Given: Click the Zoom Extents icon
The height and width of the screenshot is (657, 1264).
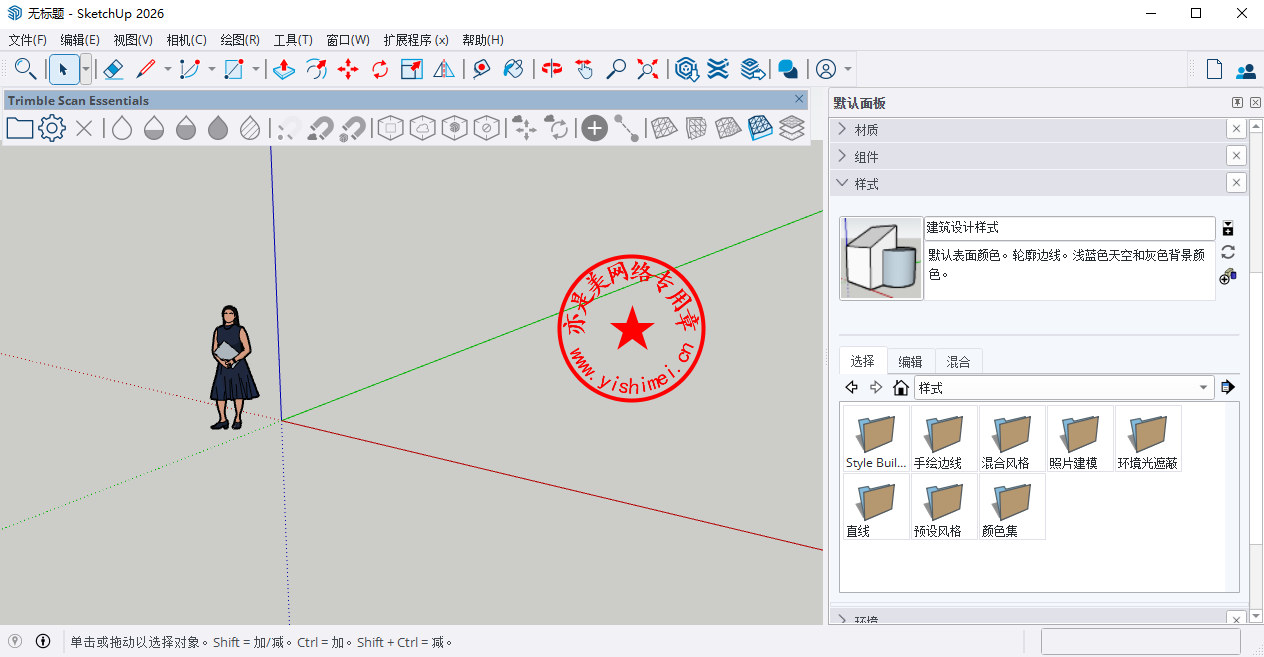Looking at the screenshot, I should (x=648, y=69).
